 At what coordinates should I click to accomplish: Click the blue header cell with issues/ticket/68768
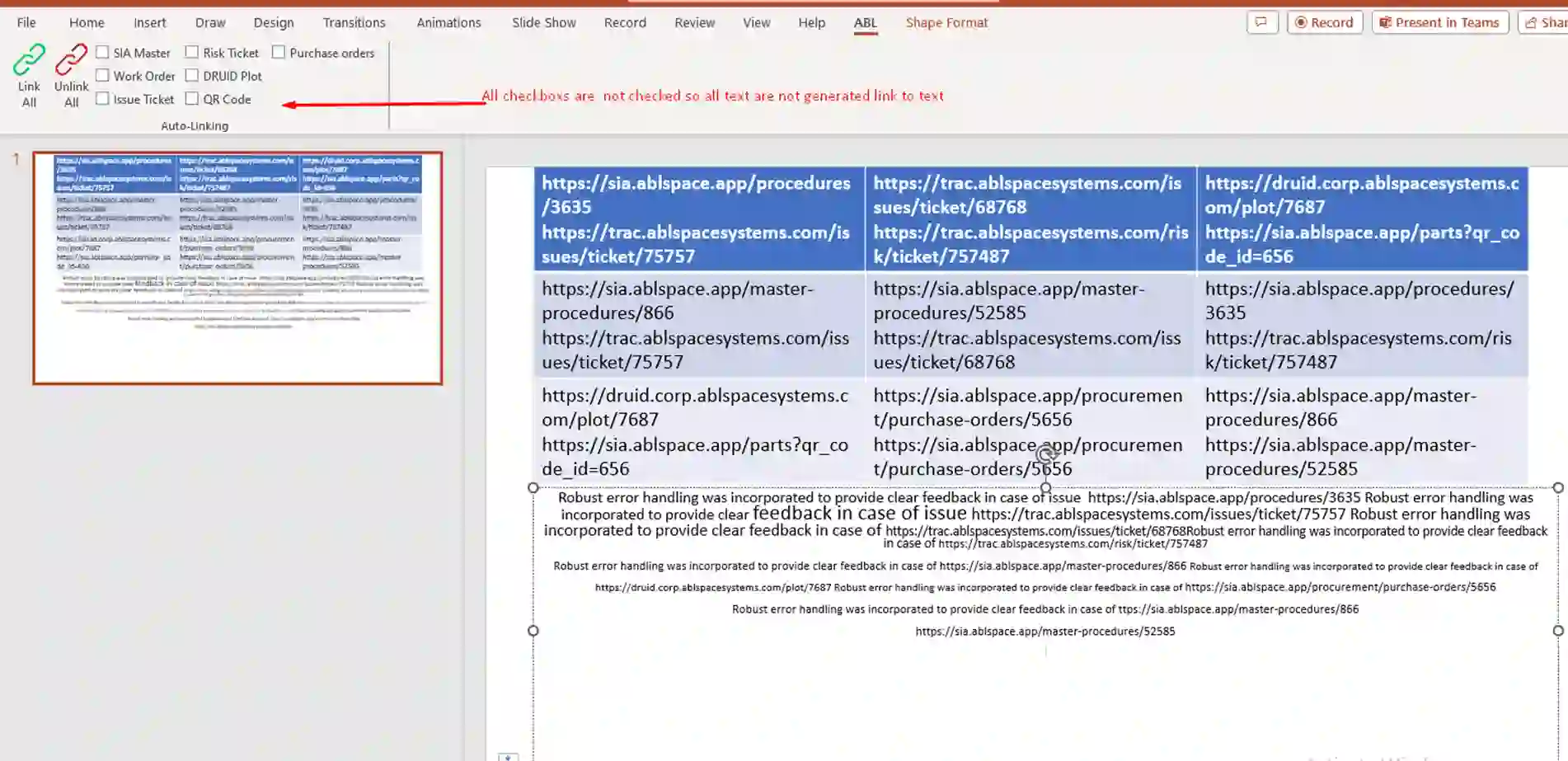[1030, 219]
